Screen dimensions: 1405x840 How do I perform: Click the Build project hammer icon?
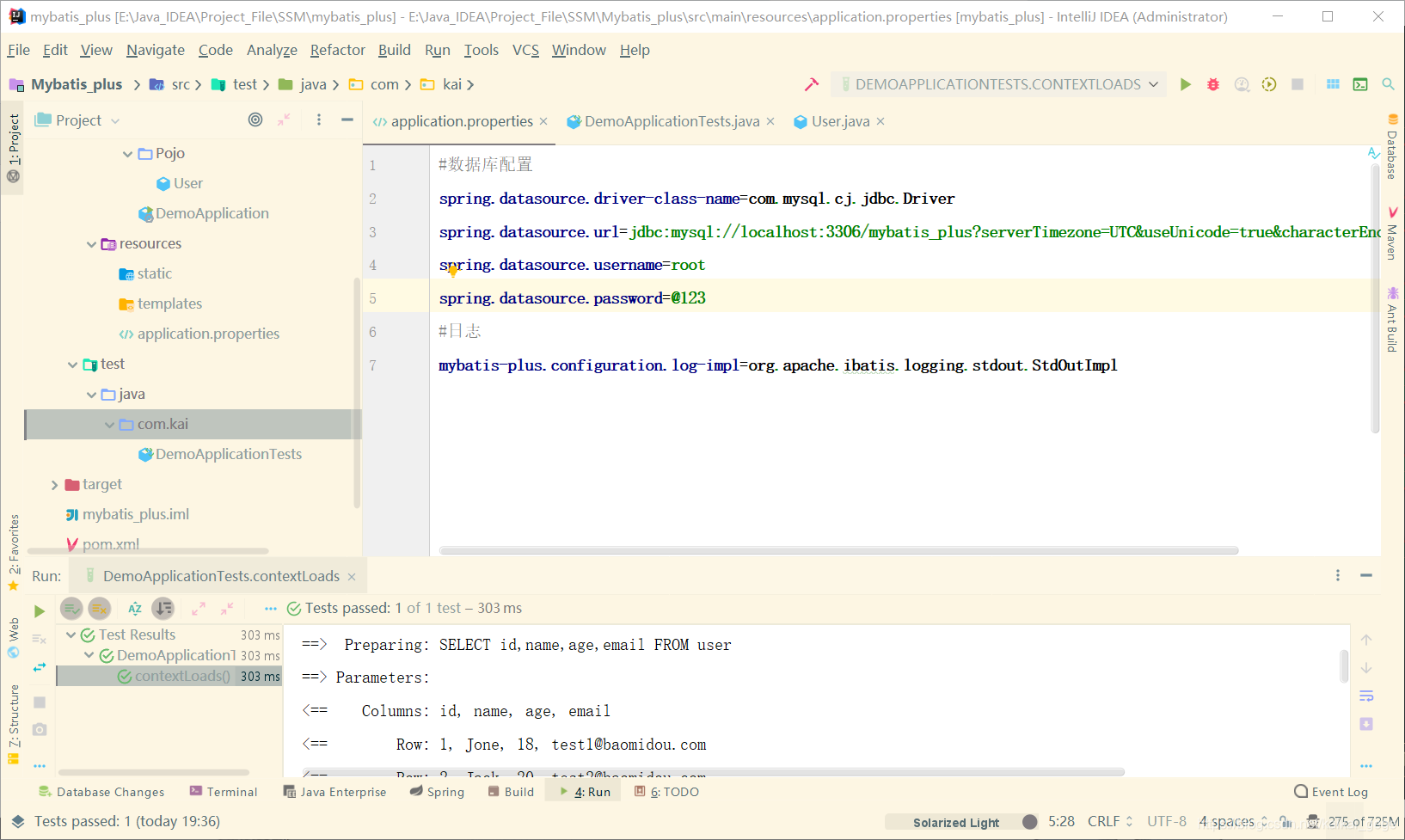811,84
